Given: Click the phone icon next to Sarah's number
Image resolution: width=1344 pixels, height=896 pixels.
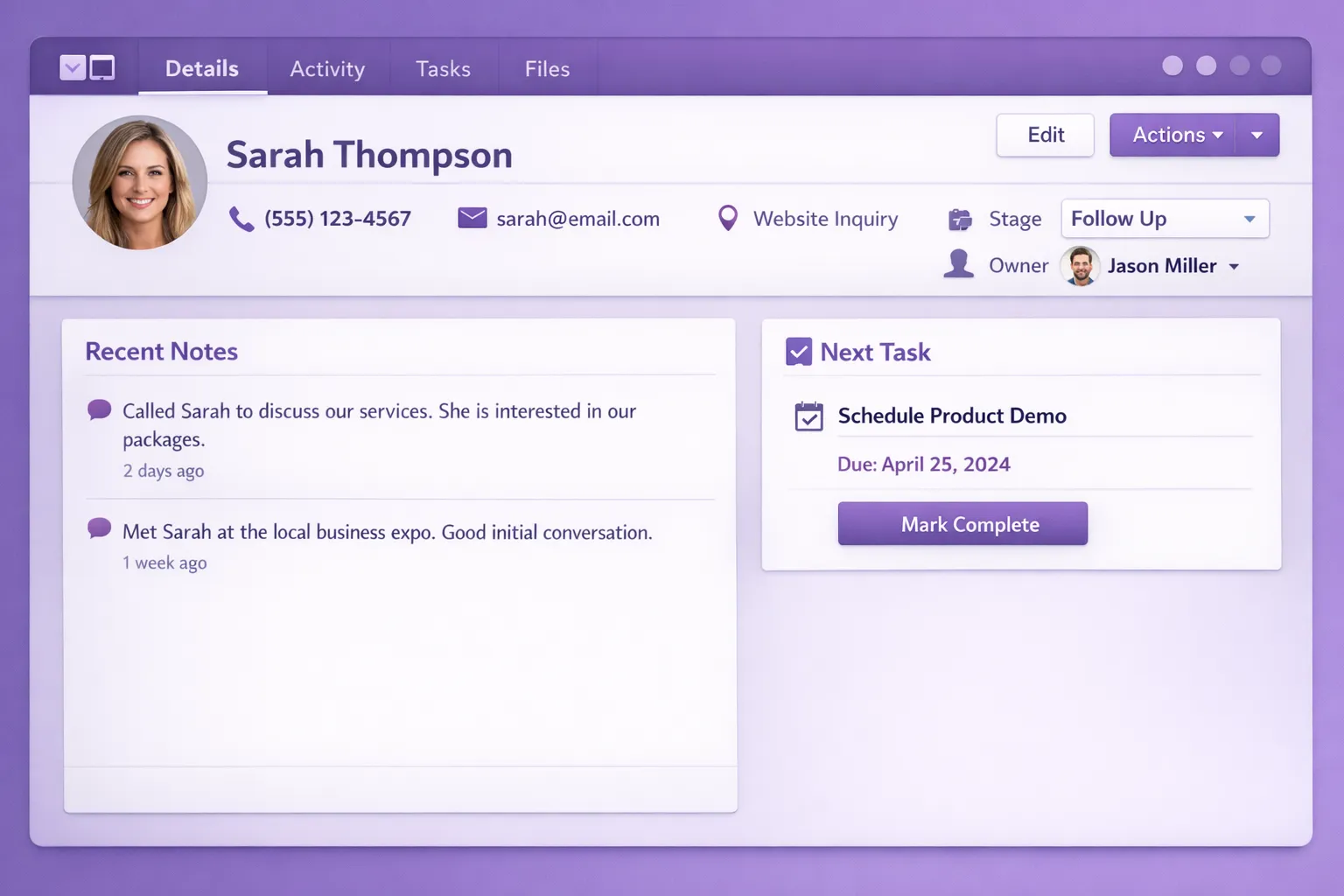Looking at the screenshot, I should [x=241, y=218].
